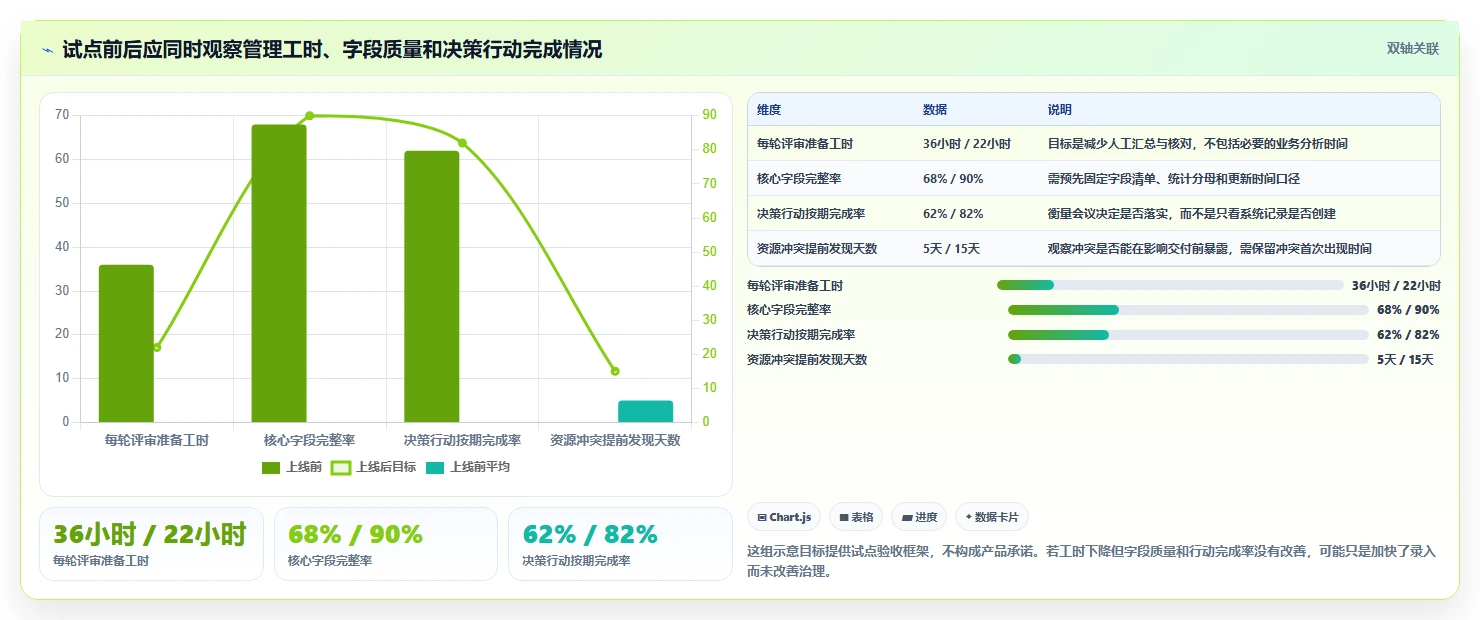Click the 5天 / 15天 progress value label
Viewport: 1480px width, 620px height.
1405,360
